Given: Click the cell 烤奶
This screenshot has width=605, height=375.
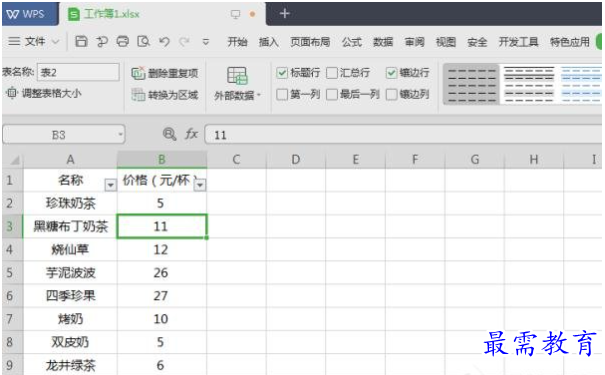Looking at the screenshot, I should (70, 319).
